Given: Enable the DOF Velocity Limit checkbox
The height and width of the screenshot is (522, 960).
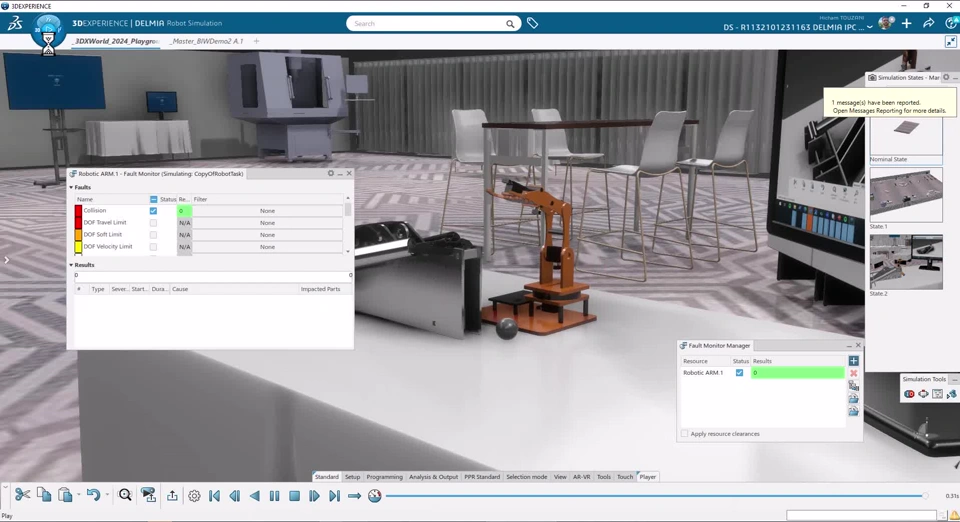Looking at the screenshot, I should (x=153, y=247).
